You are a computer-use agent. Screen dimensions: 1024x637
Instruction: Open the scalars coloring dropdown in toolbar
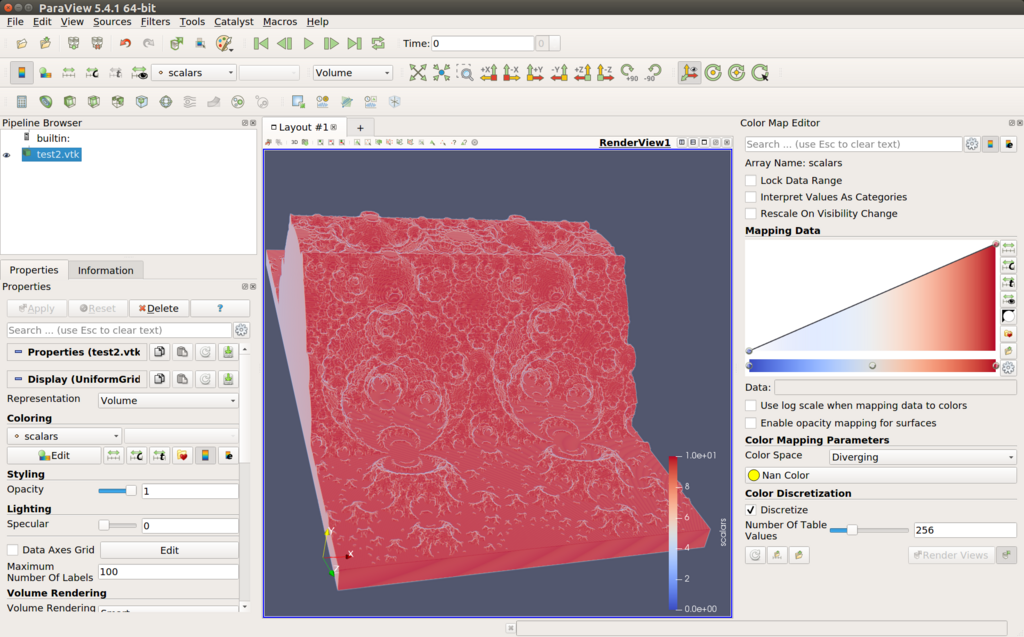tap(195, 73)
